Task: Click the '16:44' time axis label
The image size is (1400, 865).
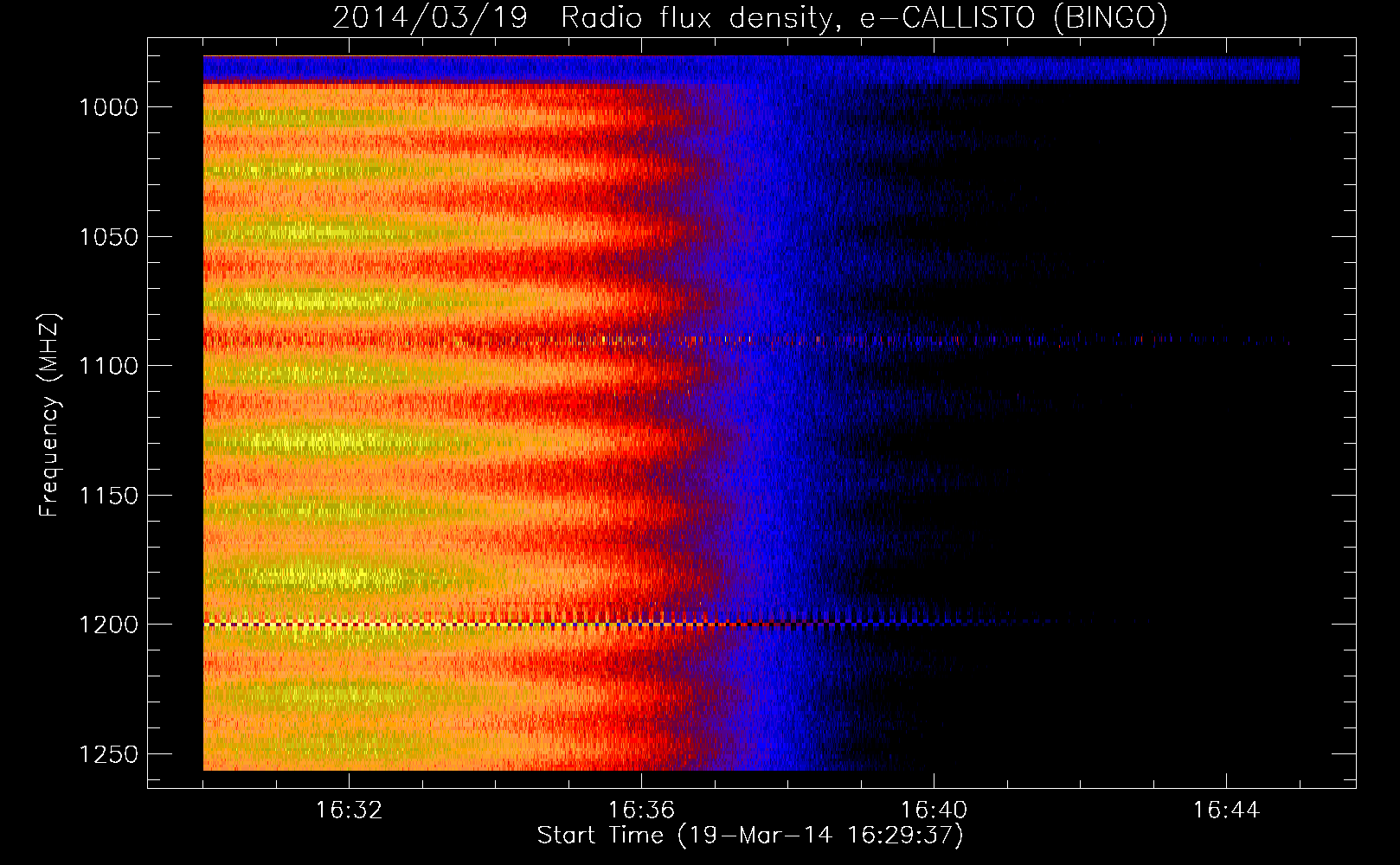Action: click(1226, 811)
